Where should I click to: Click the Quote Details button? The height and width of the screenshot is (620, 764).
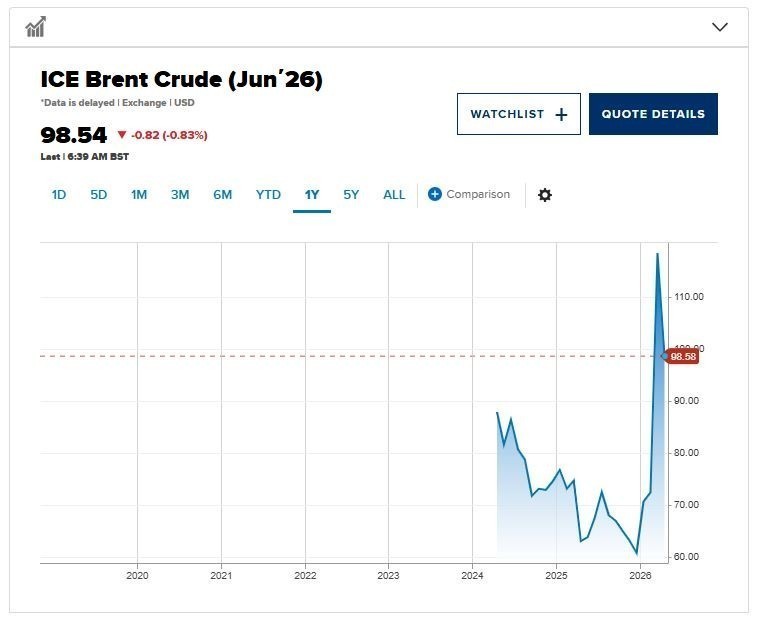point(653,114)
